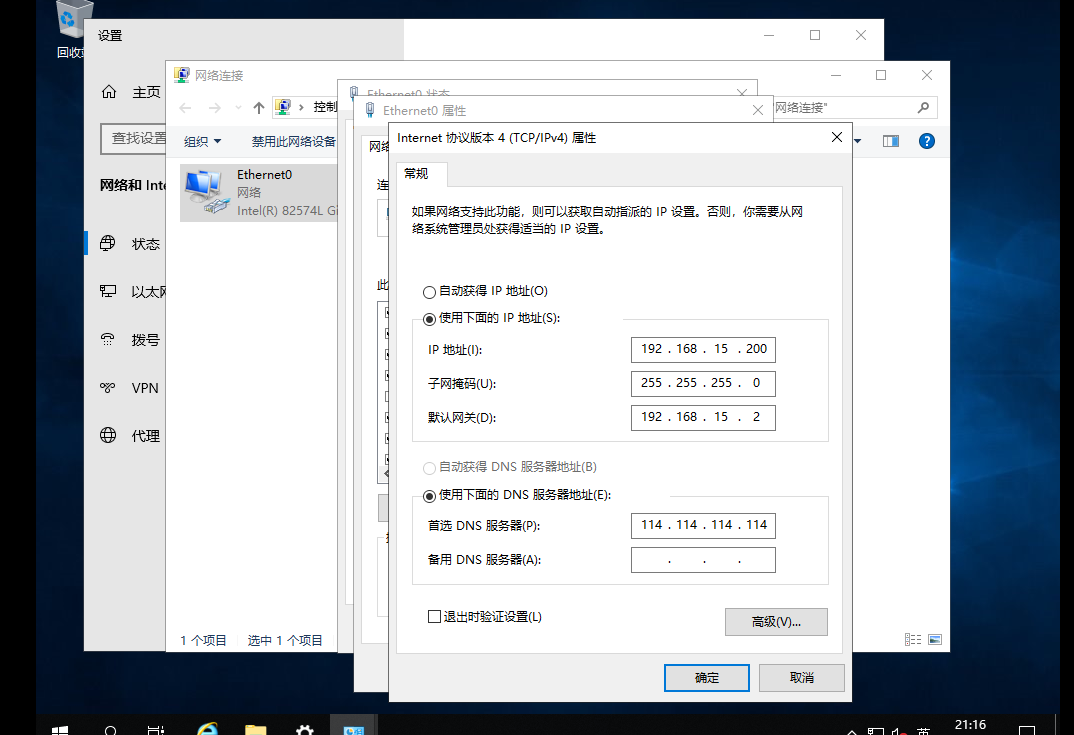Open File Explorer from the taskbar

255,729
